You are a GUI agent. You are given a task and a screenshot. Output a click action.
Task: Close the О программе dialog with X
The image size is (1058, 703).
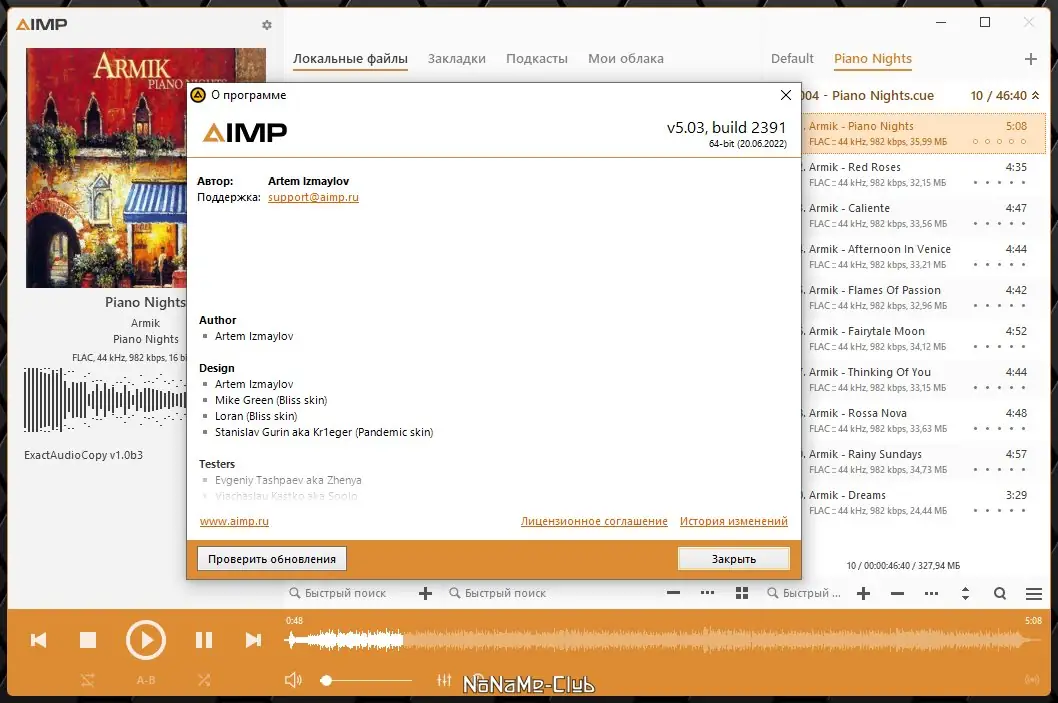point(786,95)
